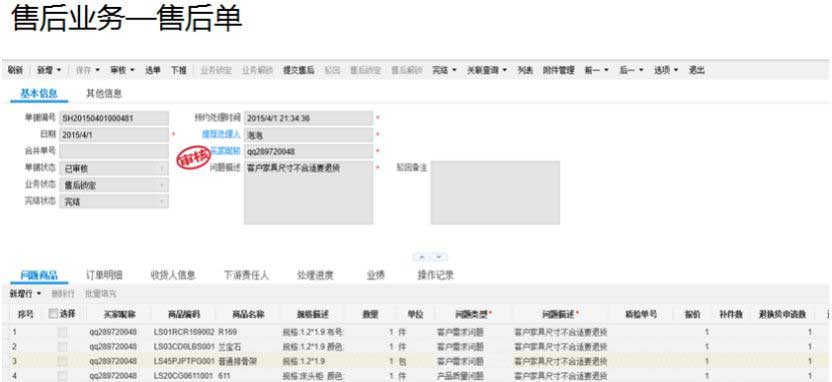The width and height of the screenshot is (832, 382).
Task: Tick the checkbox in row 1
Action: 63,333
